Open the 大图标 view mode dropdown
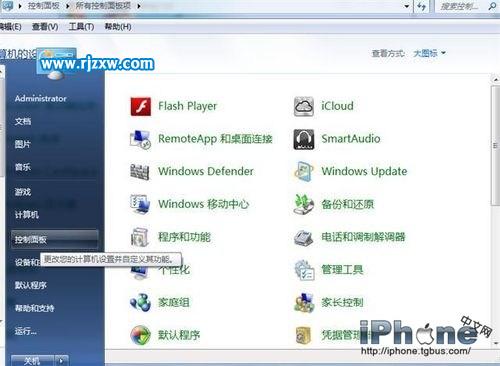This screenshot has width=500, height=366. click(x=429, y=53)
